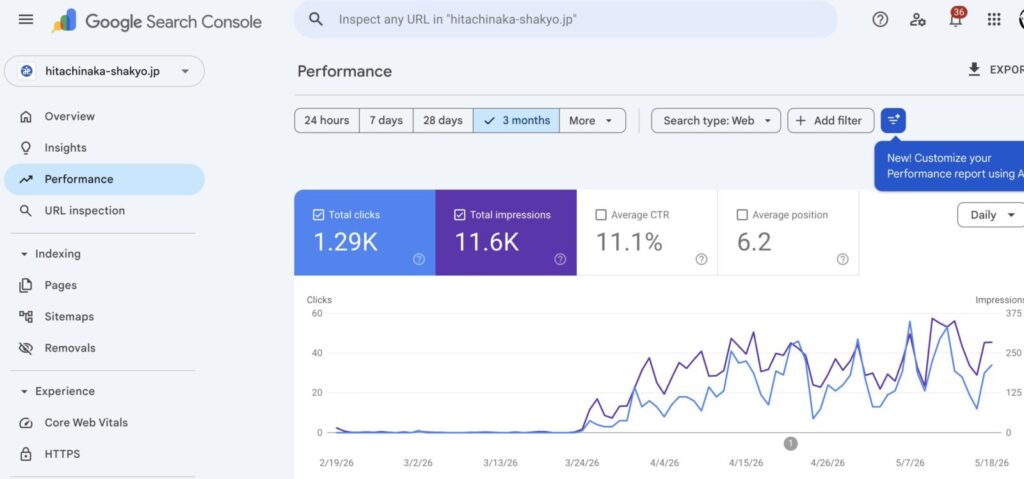Click the Export download icon
The image size is (1024, 479).
(x=974, y=69)
